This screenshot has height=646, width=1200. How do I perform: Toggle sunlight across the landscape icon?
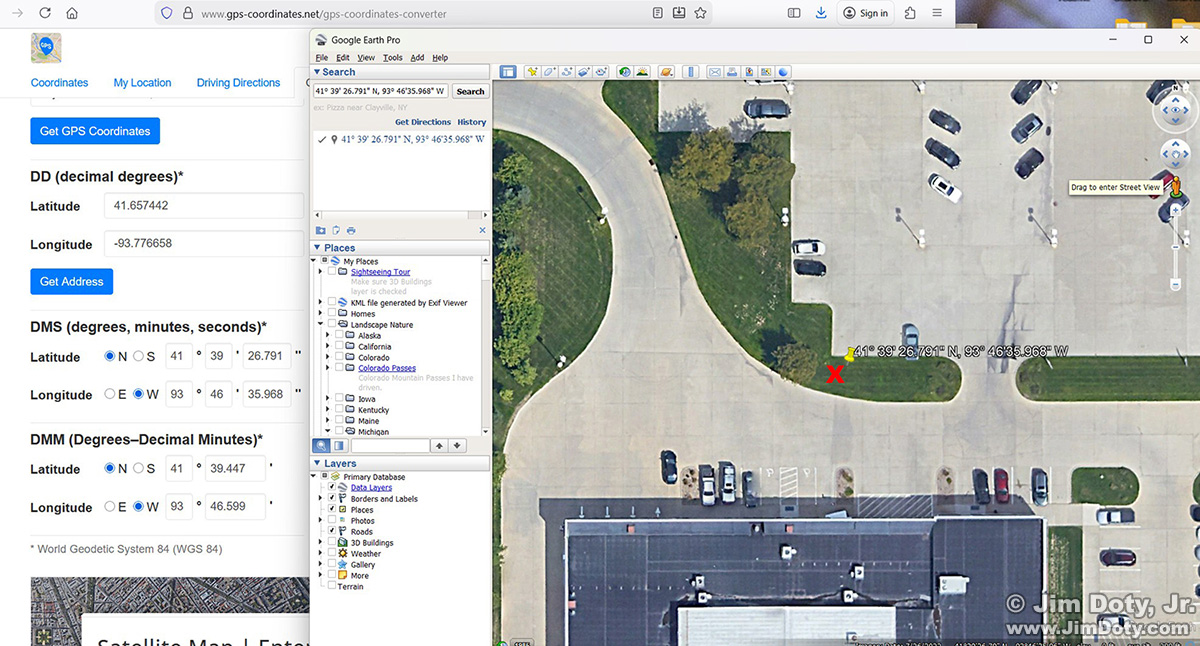pyautogui.click(x=641, y=72)
